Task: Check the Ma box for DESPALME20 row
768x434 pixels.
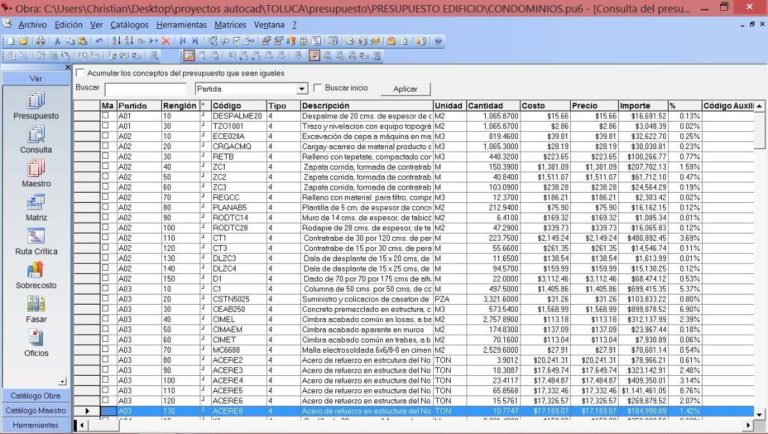Action: [x=105, y=116]
